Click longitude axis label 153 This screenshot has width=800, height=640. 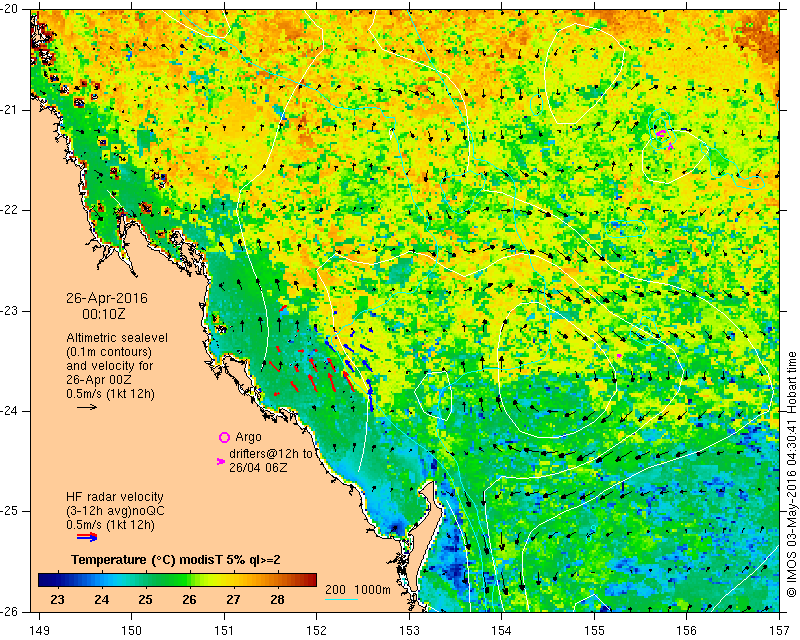pos(410,630)
